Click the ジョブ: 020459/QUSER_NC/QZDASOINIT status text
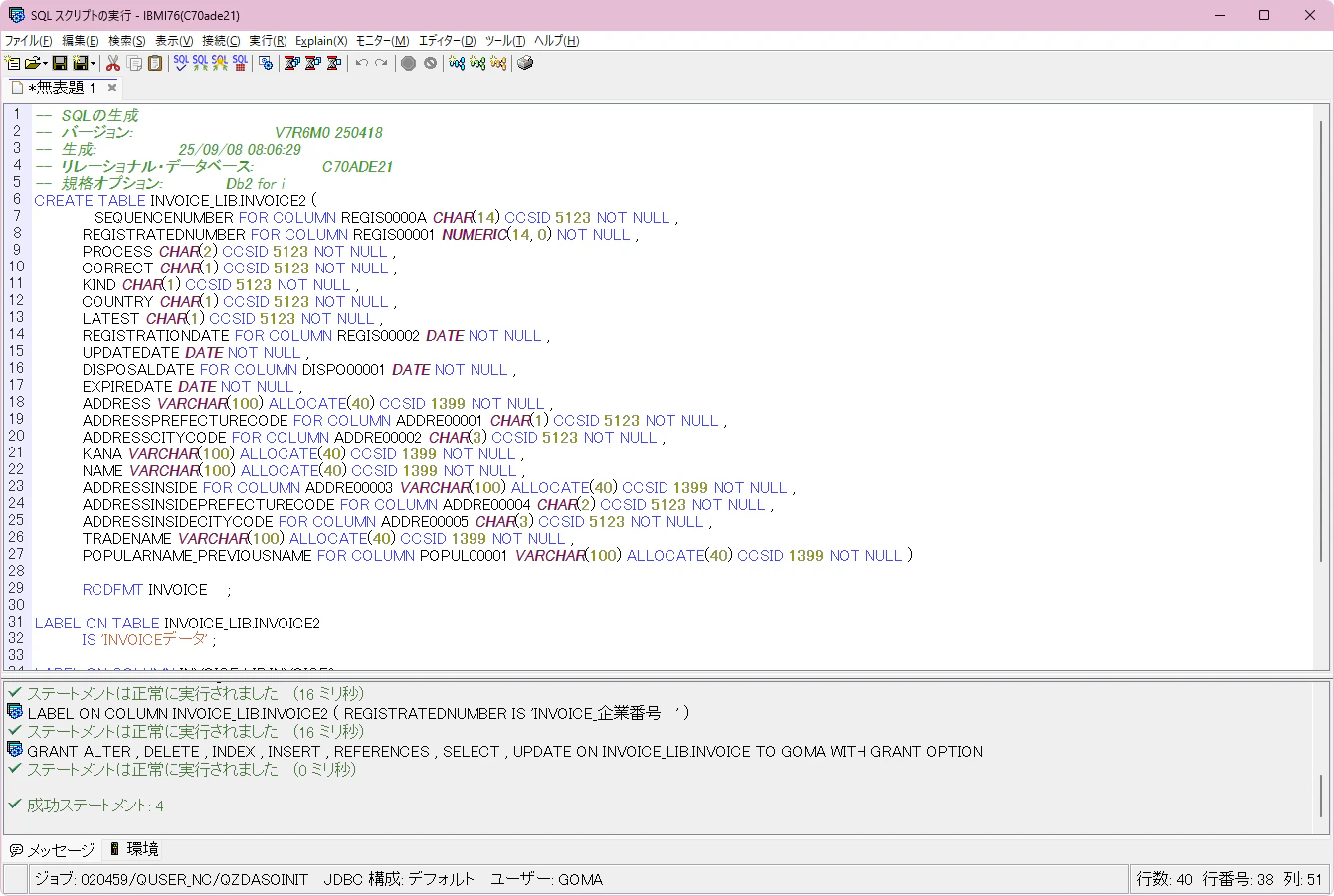This screenshot has width=1334, height=896. (x=171, y=879)
